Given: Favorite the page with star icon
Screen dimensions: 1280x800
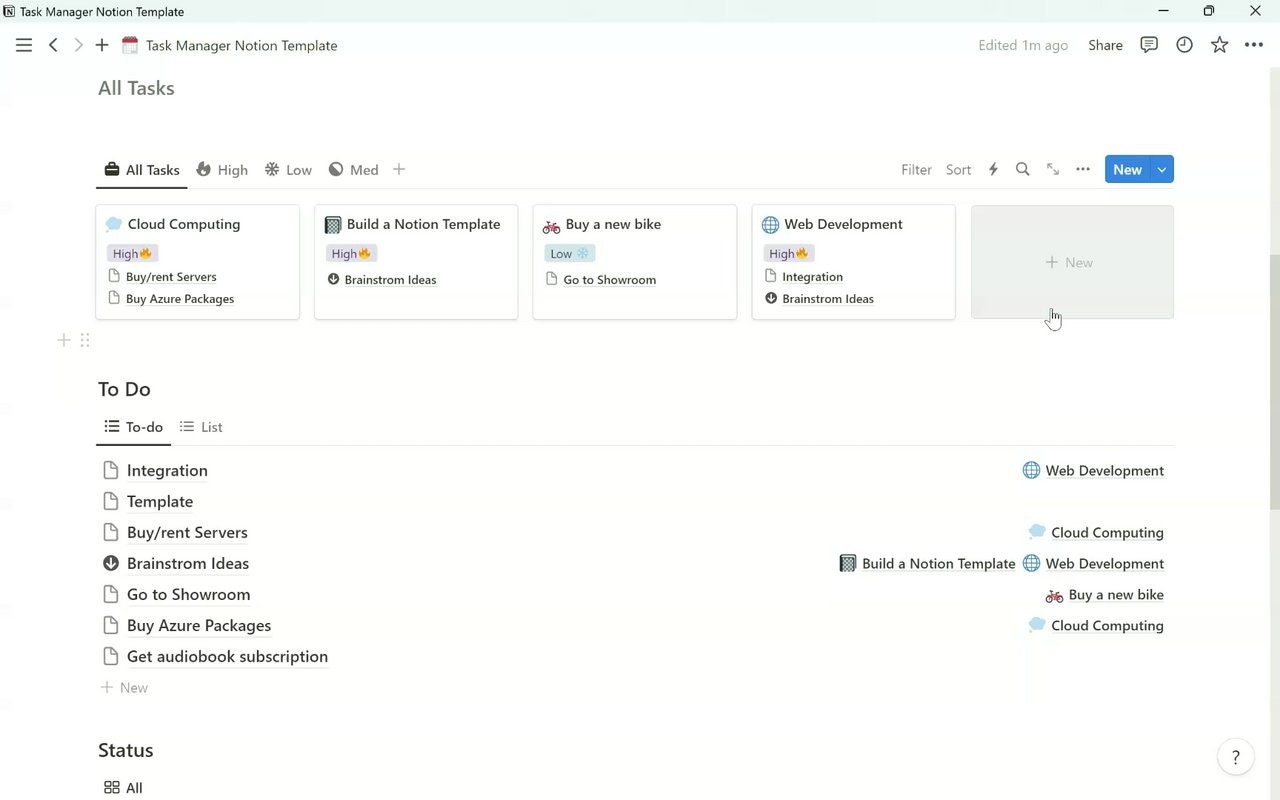Looking at the screenshot, I should point(1219,45).
